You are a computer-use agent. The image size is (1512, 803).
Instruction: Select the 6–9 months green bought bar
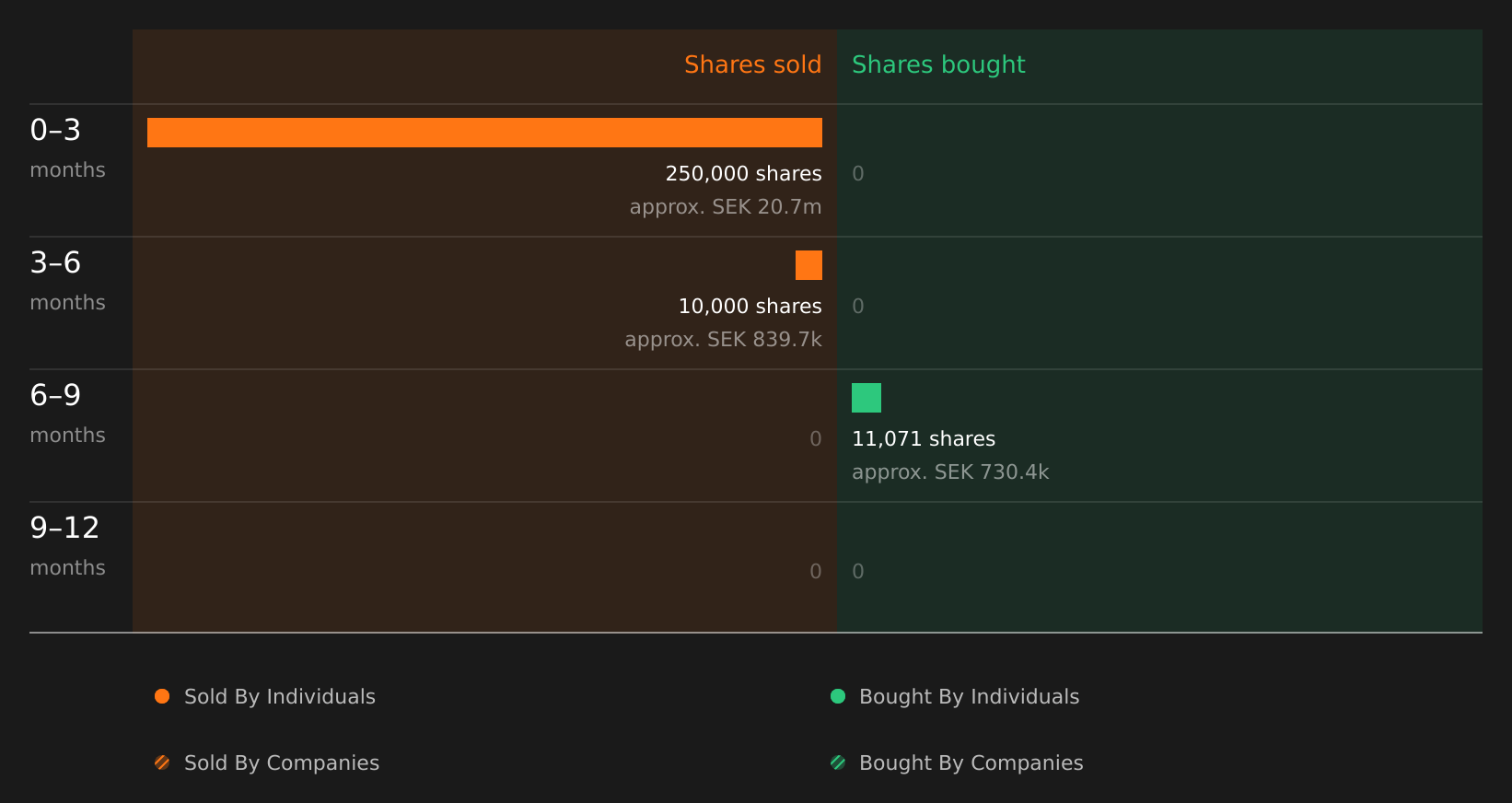866,398
